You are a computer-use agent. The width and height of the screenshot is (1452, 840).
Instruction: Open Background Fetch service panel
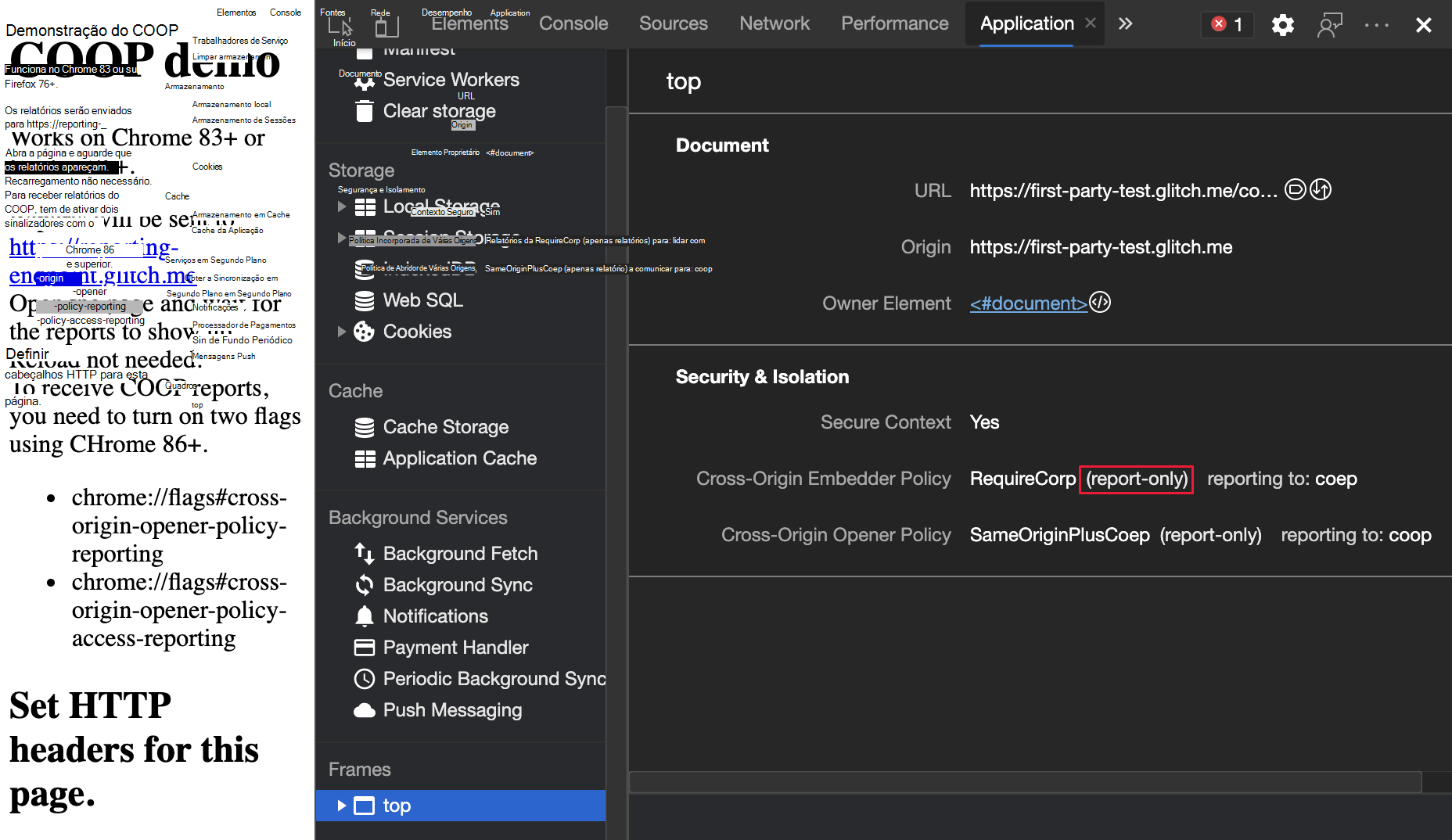coord(460,554)
